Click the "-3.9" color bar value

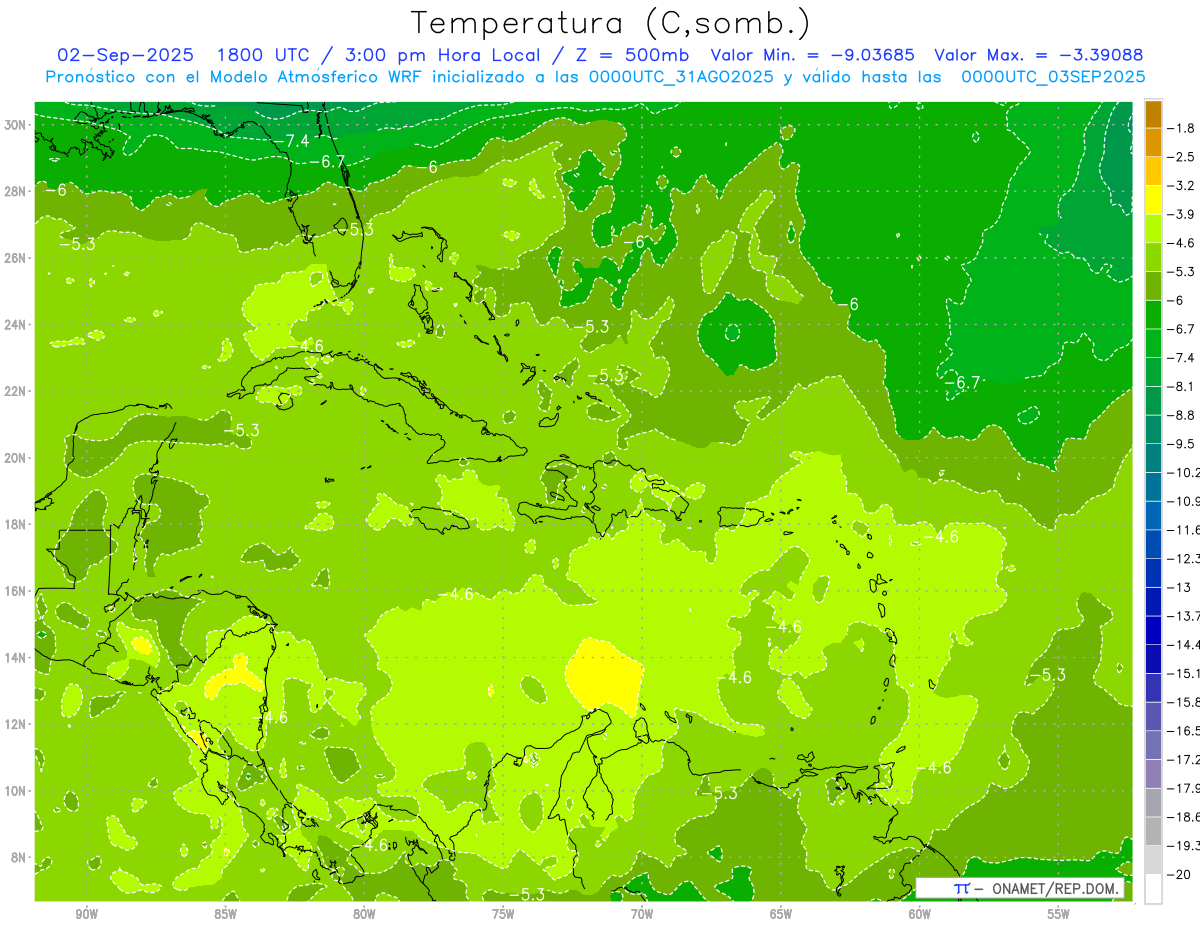point(1181,214)
